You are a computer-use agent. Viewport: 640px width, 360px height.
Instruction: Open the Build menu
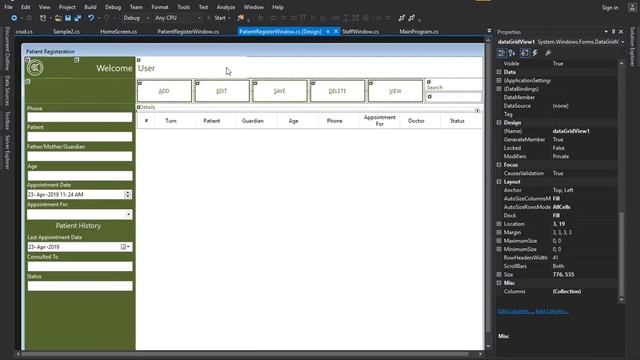tap(90, 7)
